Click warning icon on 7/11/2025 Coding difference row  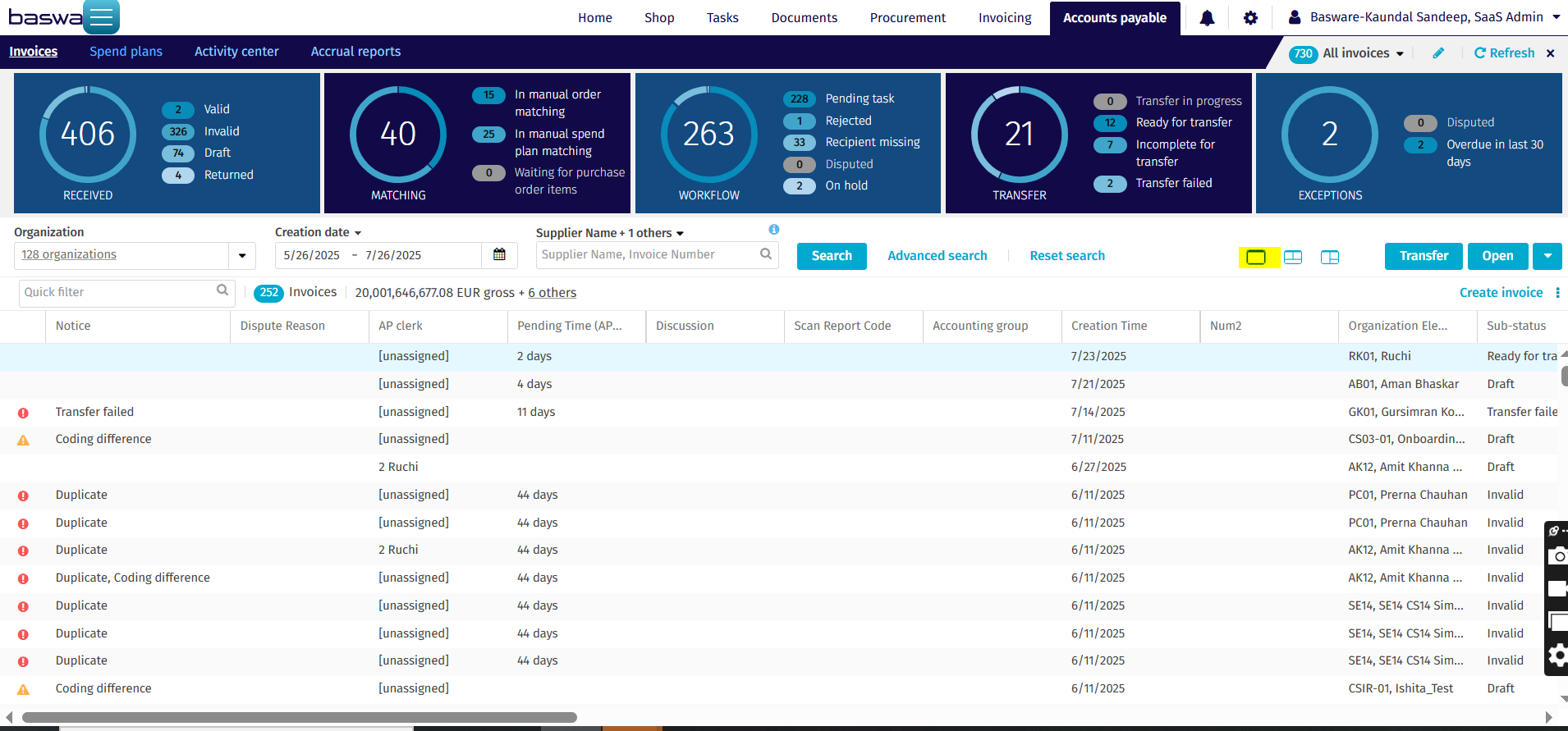(x=23, y=441)
